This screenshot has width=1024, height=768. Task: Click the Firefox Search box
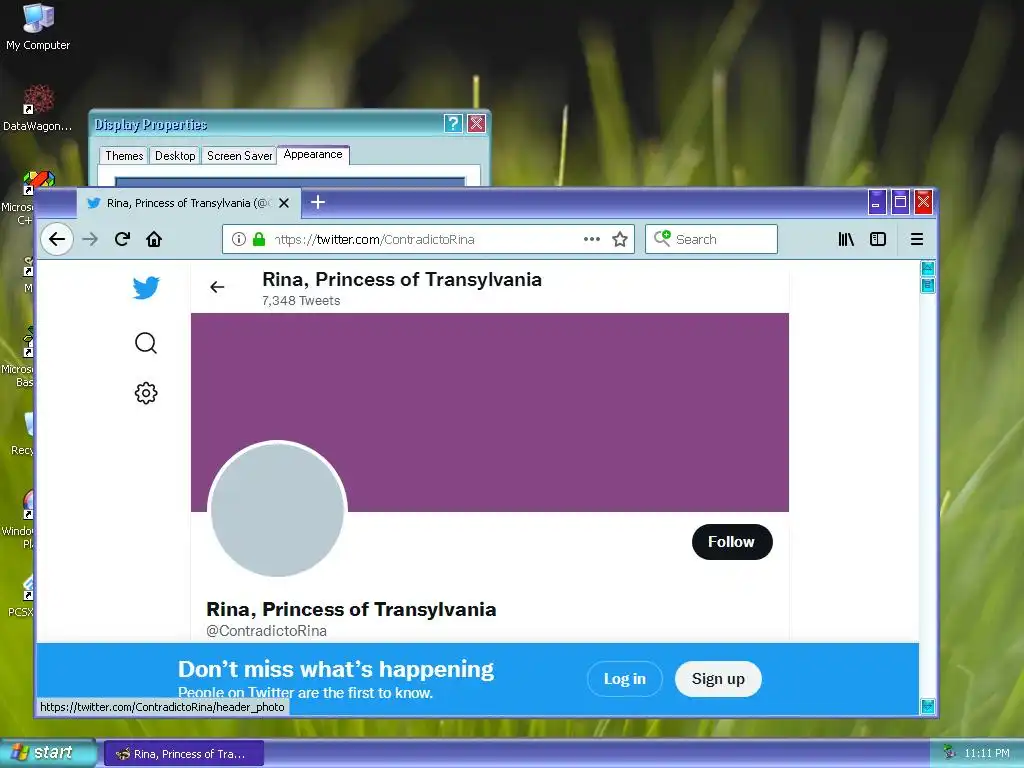(x=711, y=239)
